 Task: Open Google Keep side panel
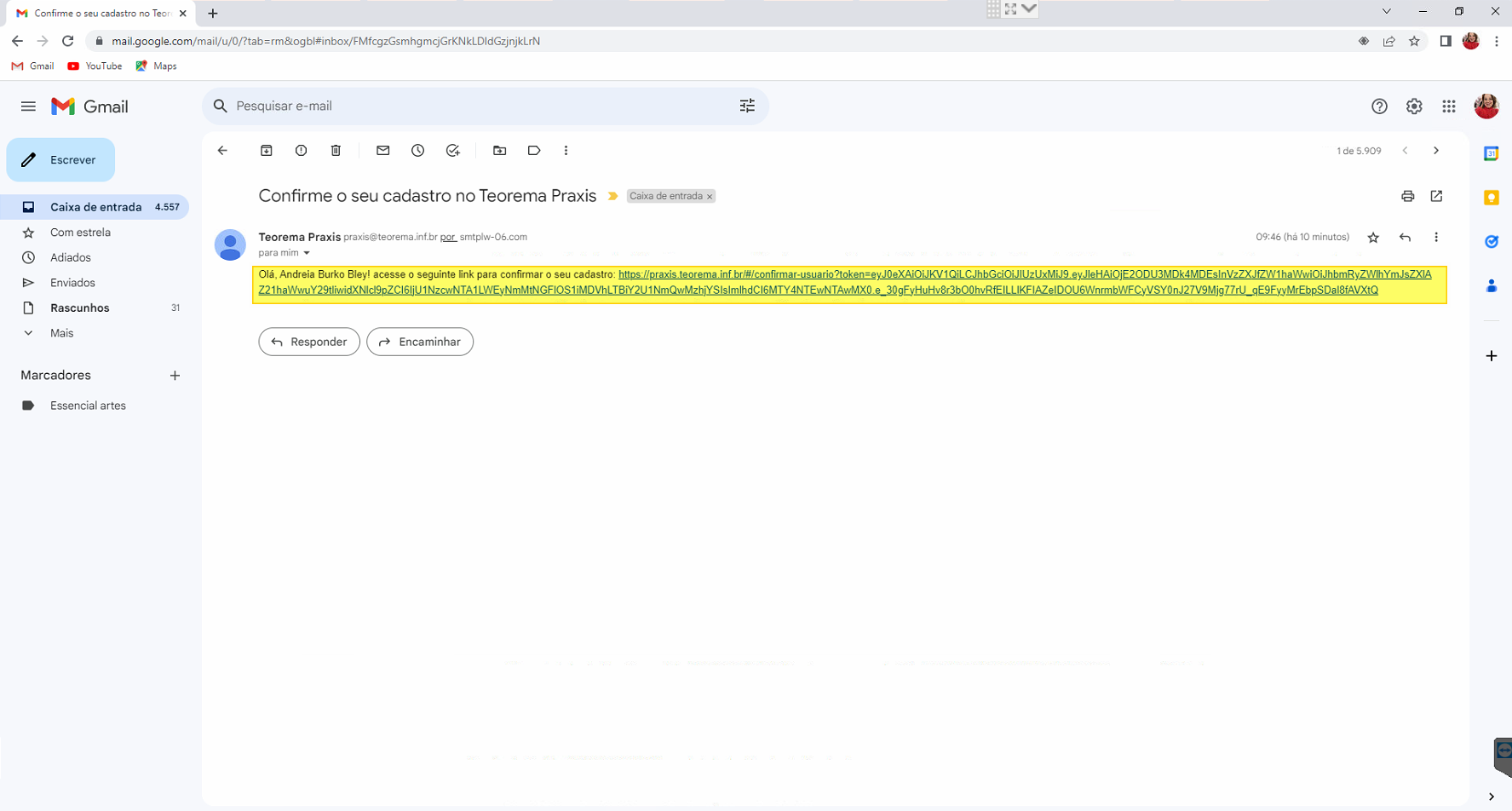(1492, 198)
